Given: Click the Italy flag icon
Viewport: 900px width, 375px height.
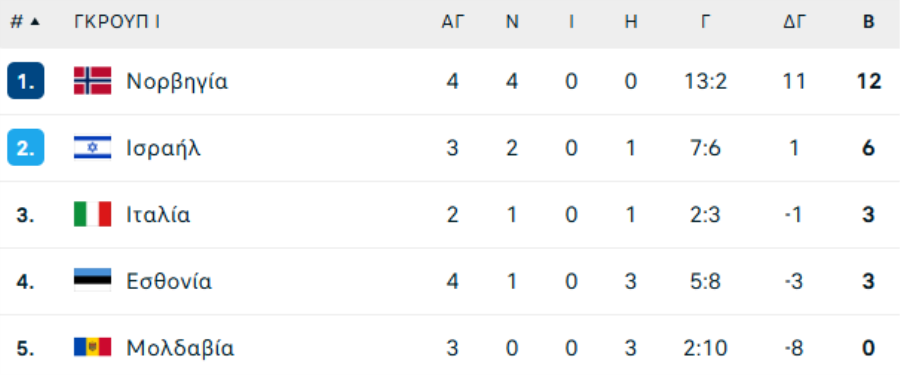Looking at the screenshot, I should point(92,214).
